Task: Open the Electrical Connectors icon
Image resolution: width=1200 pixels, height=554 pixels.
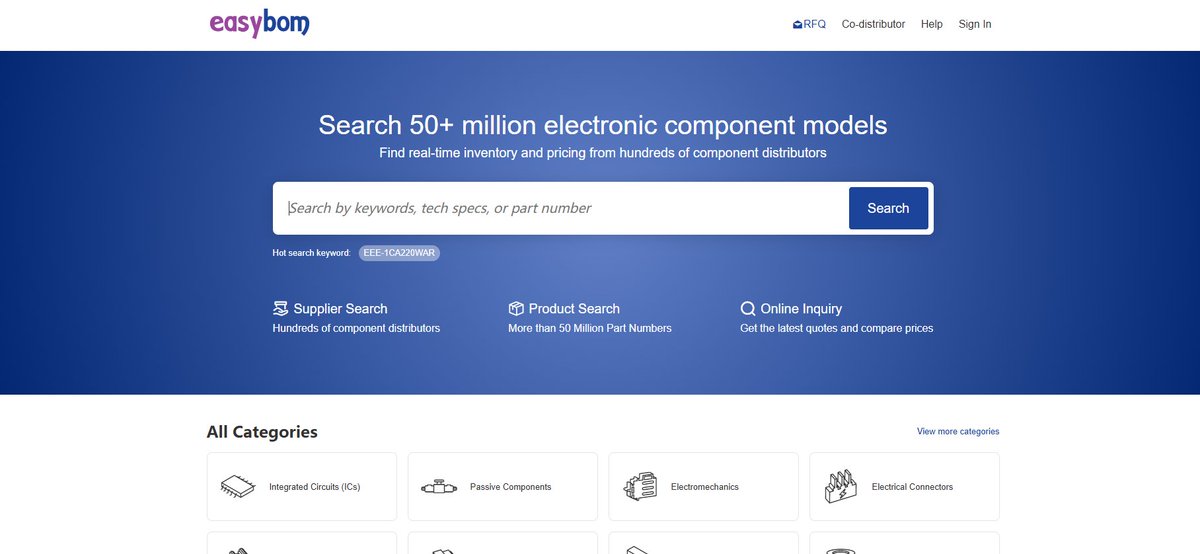Action: [840, 487]
